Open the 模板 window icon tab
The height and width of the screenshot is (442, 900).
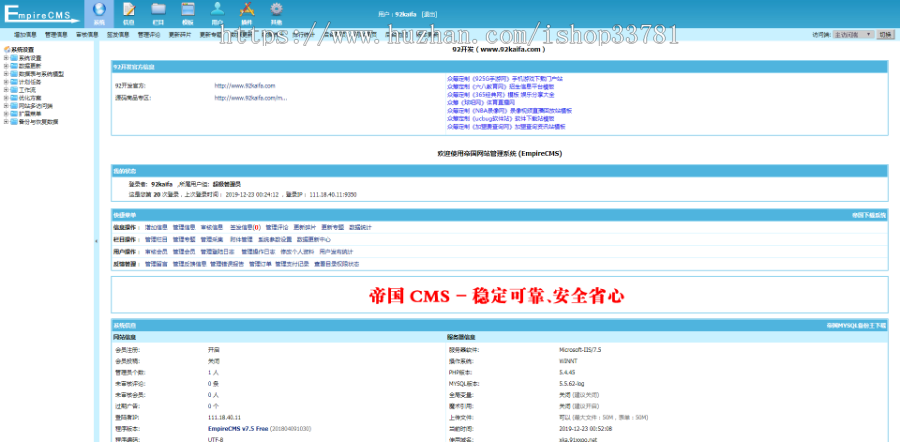click(188, 13)
